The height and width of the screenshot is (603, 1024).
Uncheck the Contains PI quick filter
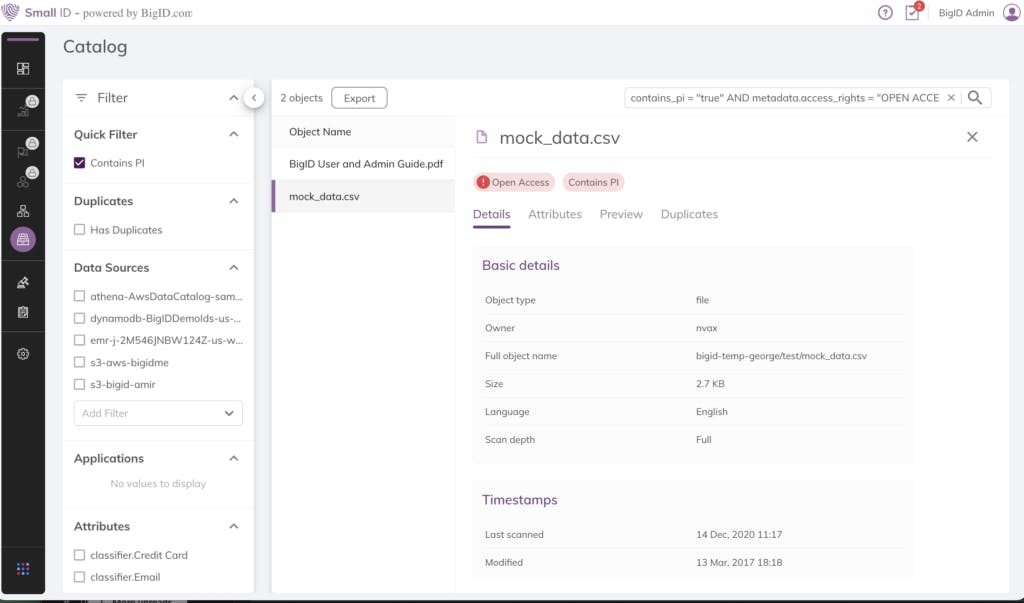[80, 163]
